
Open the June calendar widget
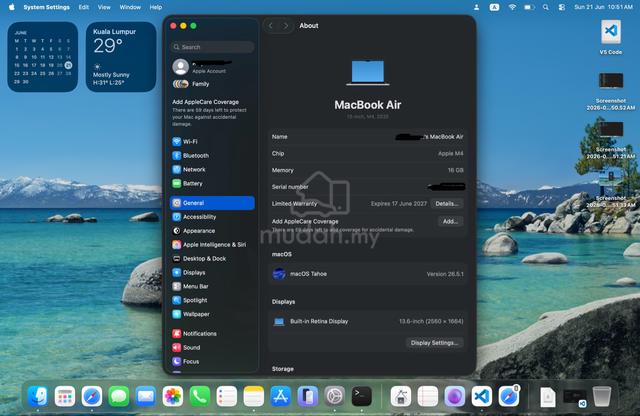pyautogui.click(x=42, y=57)
